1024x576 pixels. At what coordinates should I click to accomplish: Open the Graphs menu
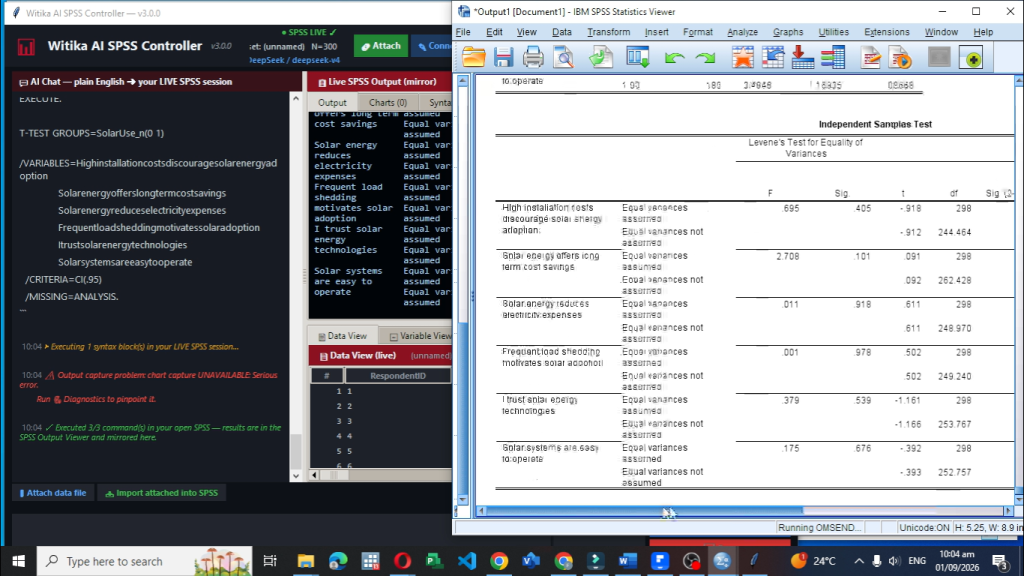[x=788, y=32]
